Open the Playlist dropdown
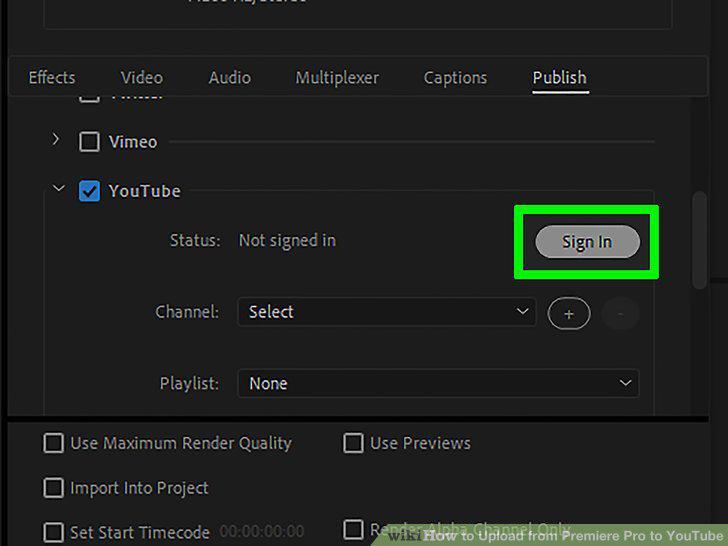 tap(438, 383)
